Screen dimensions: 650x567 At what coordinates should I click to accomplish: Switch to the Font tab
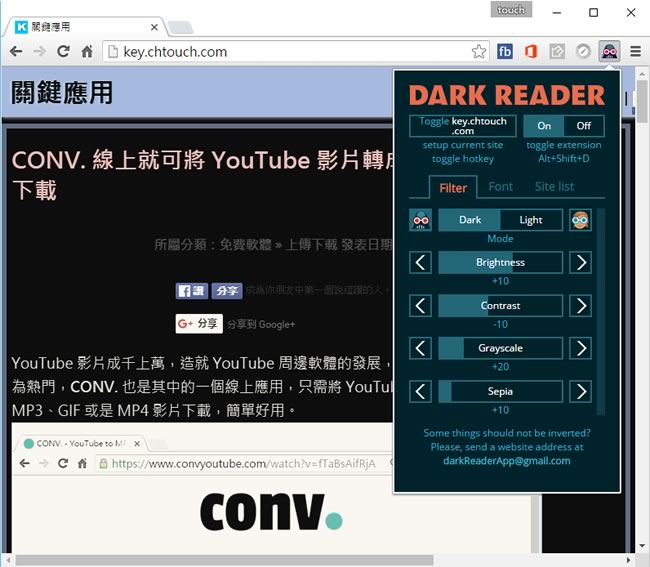(501, 186)
